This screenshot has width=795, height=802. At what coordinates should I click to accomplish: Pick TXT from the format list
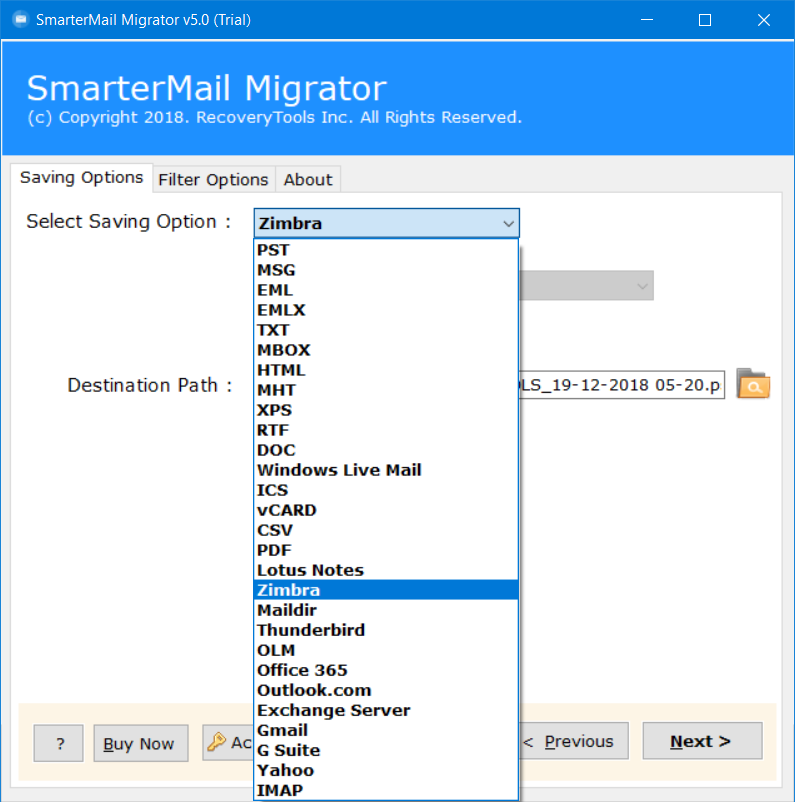coord(386,330)
